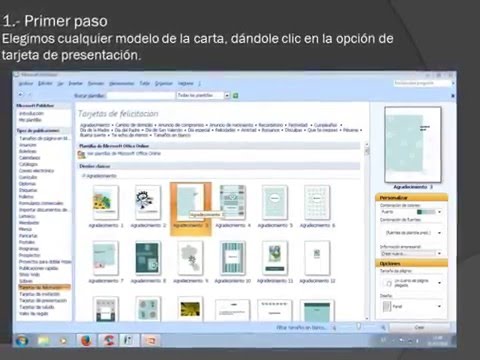Open the Windows Start button
The width and height of the screenshot is (480, 360).
pyautogui.click(x=22, y=341)
